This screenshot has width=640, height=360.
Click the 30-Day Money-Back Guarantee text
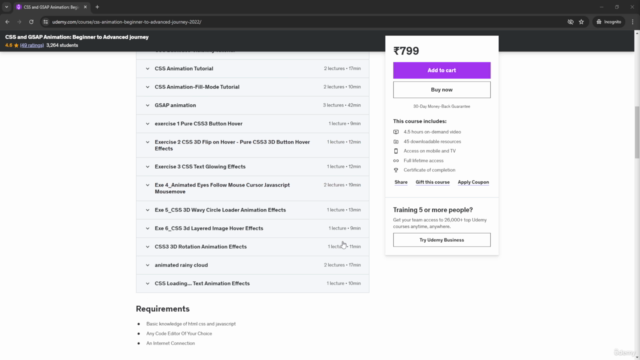(442, 107)
